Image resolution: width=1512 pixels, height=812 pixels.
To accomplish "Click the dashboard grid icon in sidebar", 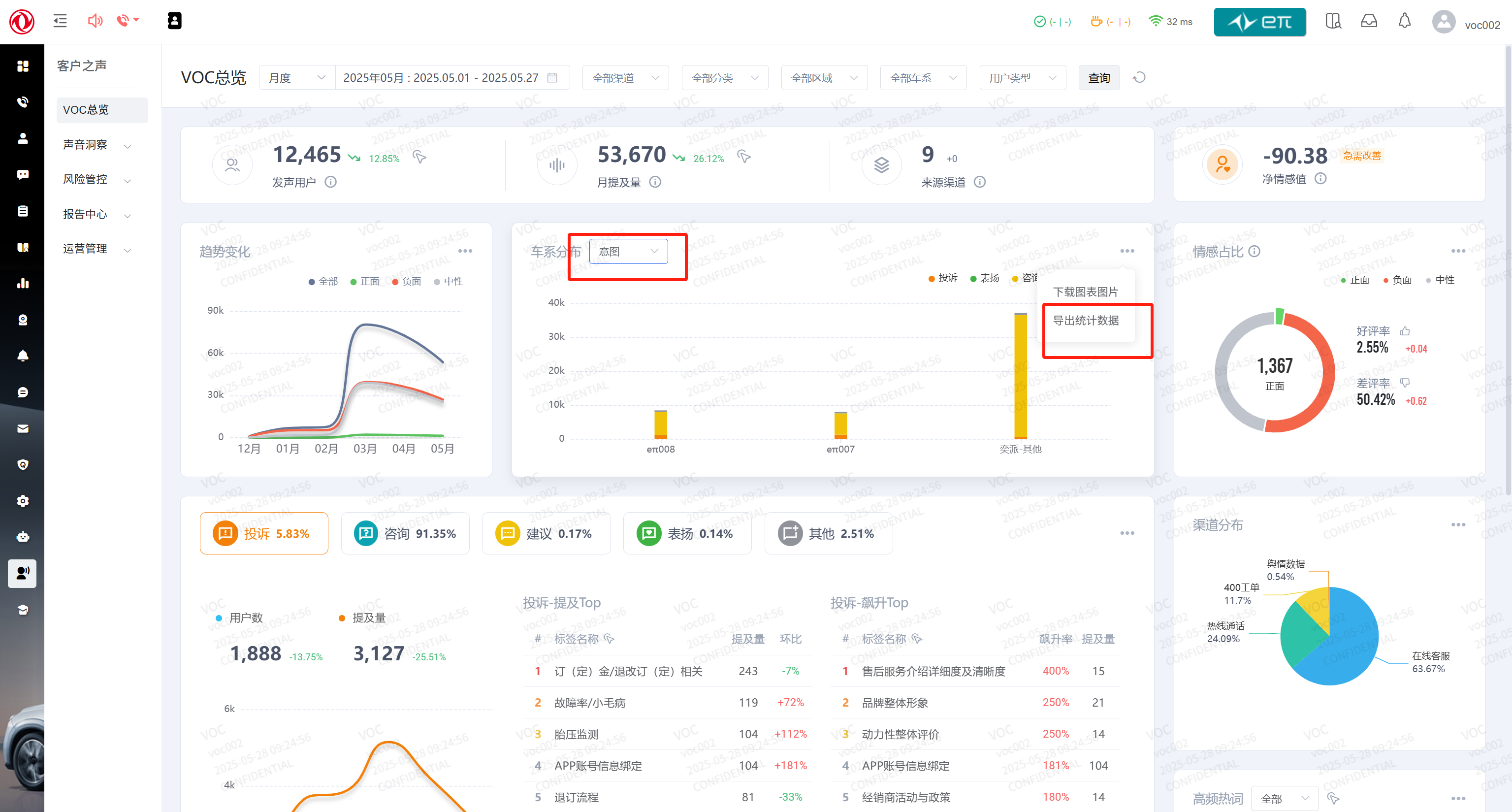I will (22, 66).
